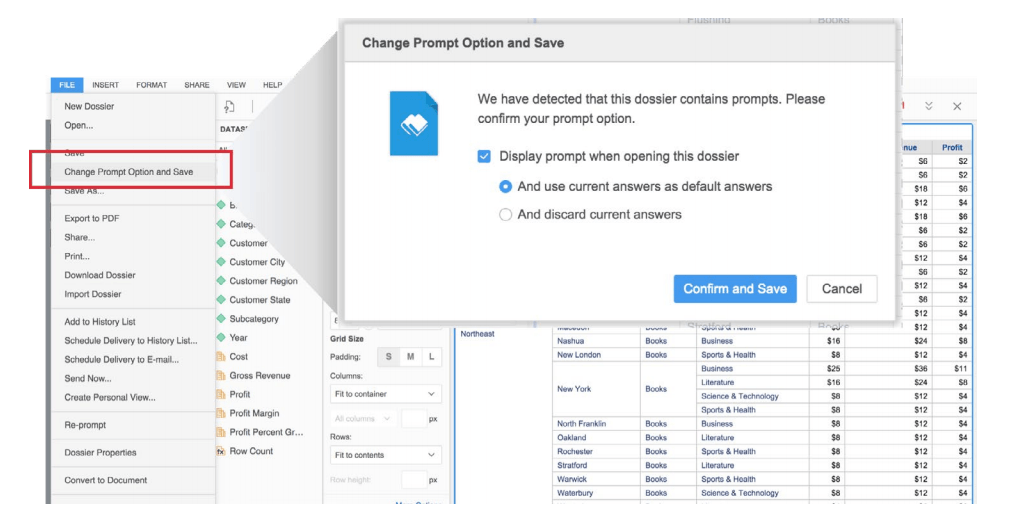Click the double-chevron collapse icon in the top-right toolbar
The width and height of the screenshot is (1020, 532).
coord(928,106)
